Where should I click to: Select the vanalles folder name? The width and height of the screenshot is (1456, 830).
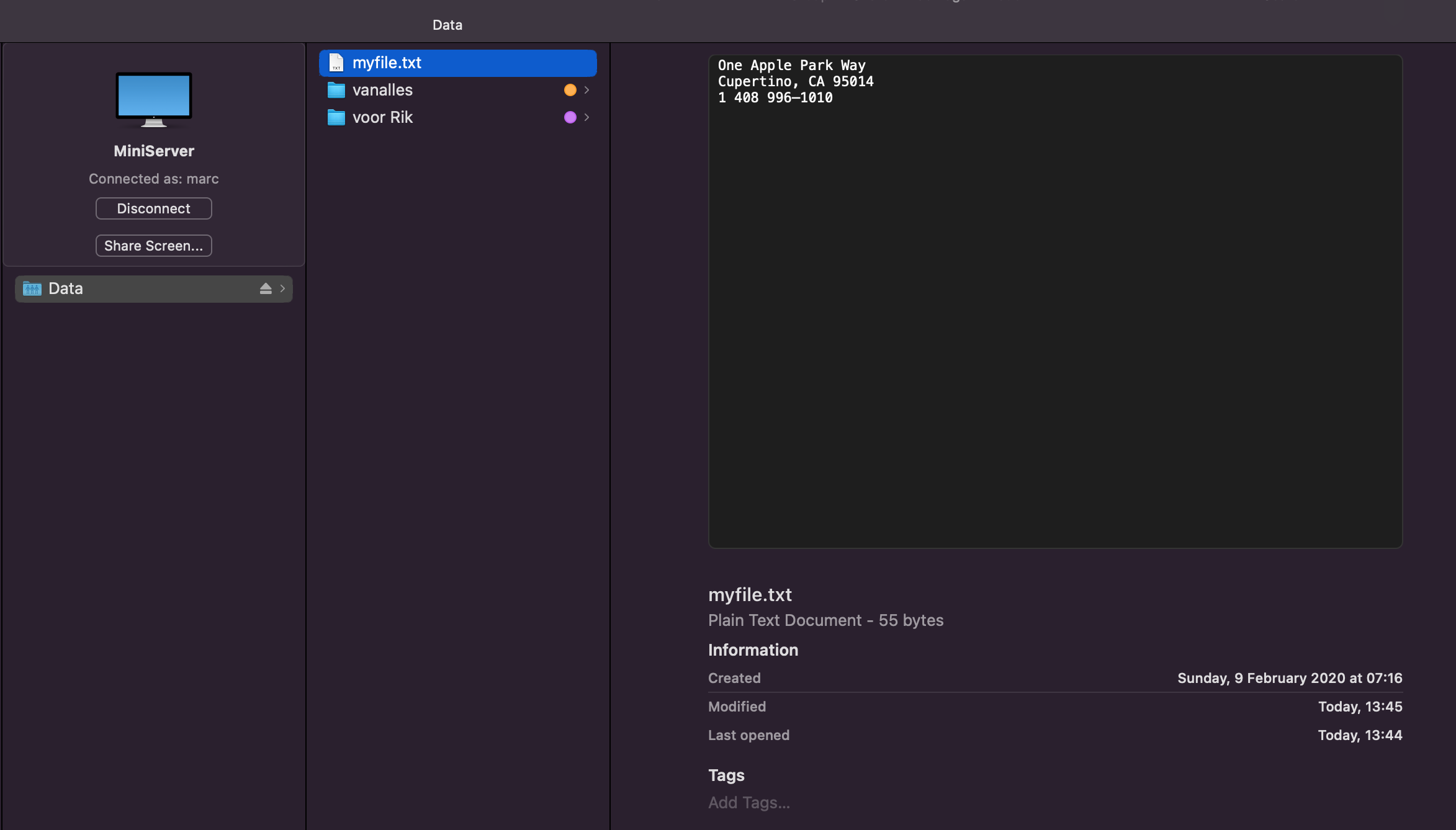coord(382,90)
